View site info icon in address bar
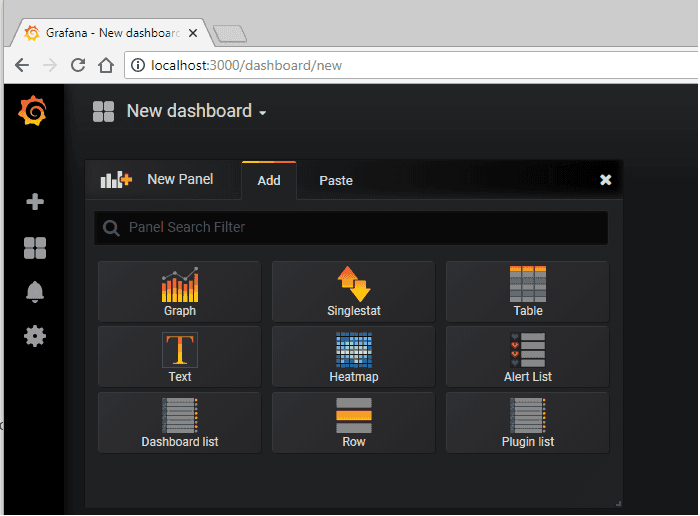The width and height of the screenshot is (700, 516). 138,66
